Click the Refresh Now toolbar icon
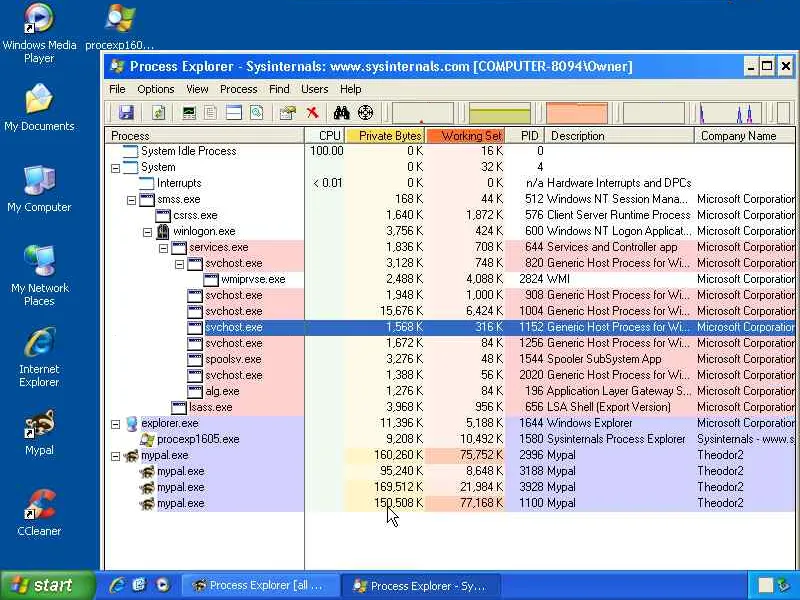This screenshot has width=800, height=600. point(159,113)
